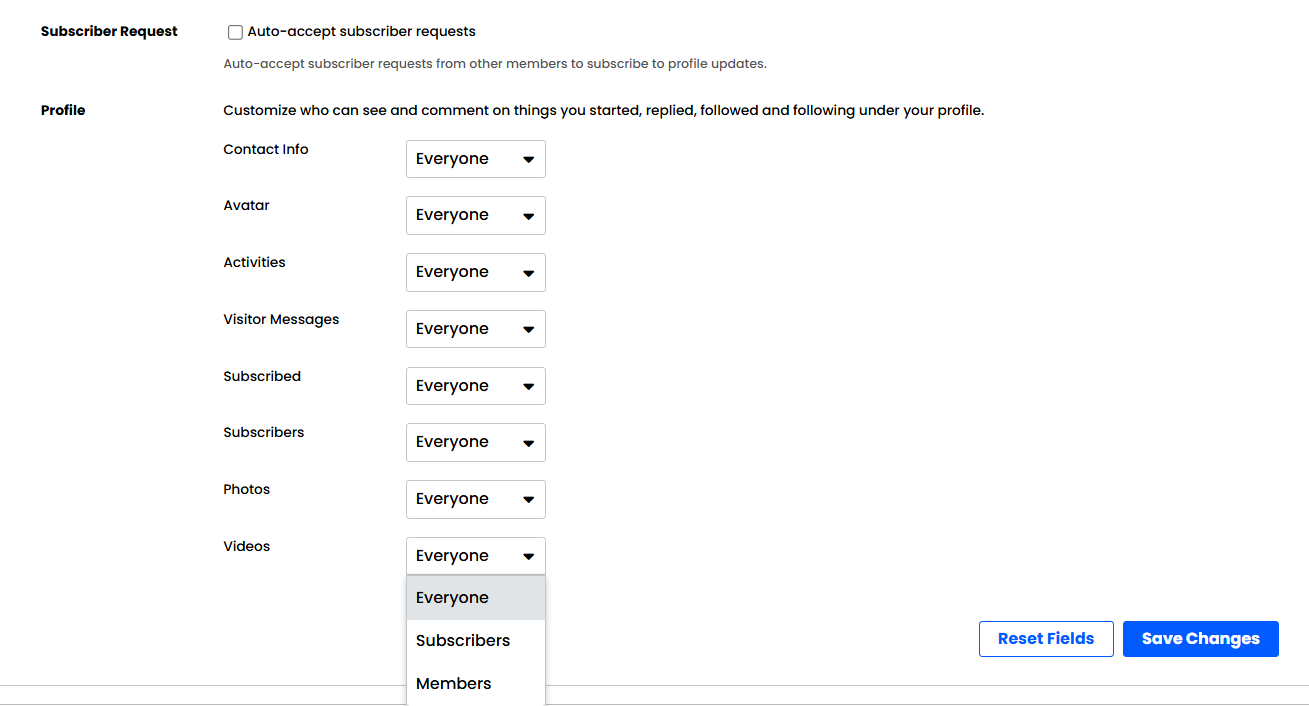Open the Photos privacy dropdown

point(476,499)
